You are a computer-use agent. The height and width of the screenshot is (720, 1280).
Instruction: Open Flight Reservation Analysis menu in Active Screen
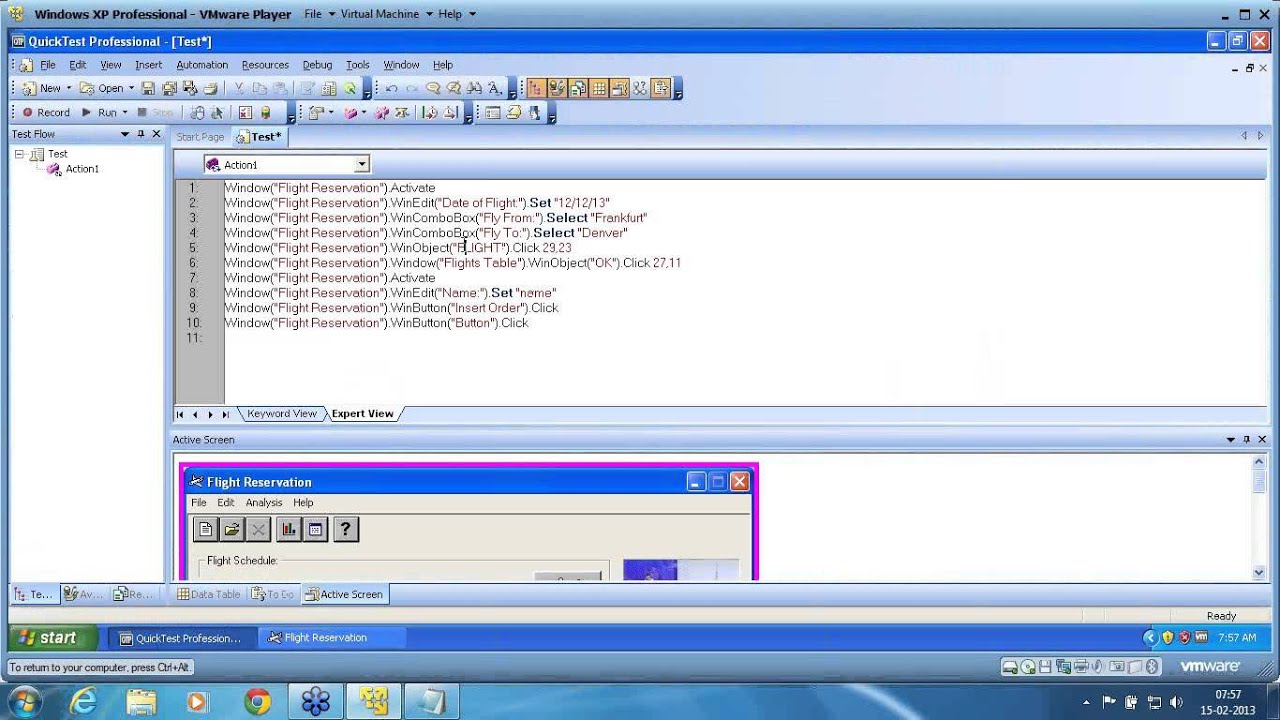264,503
